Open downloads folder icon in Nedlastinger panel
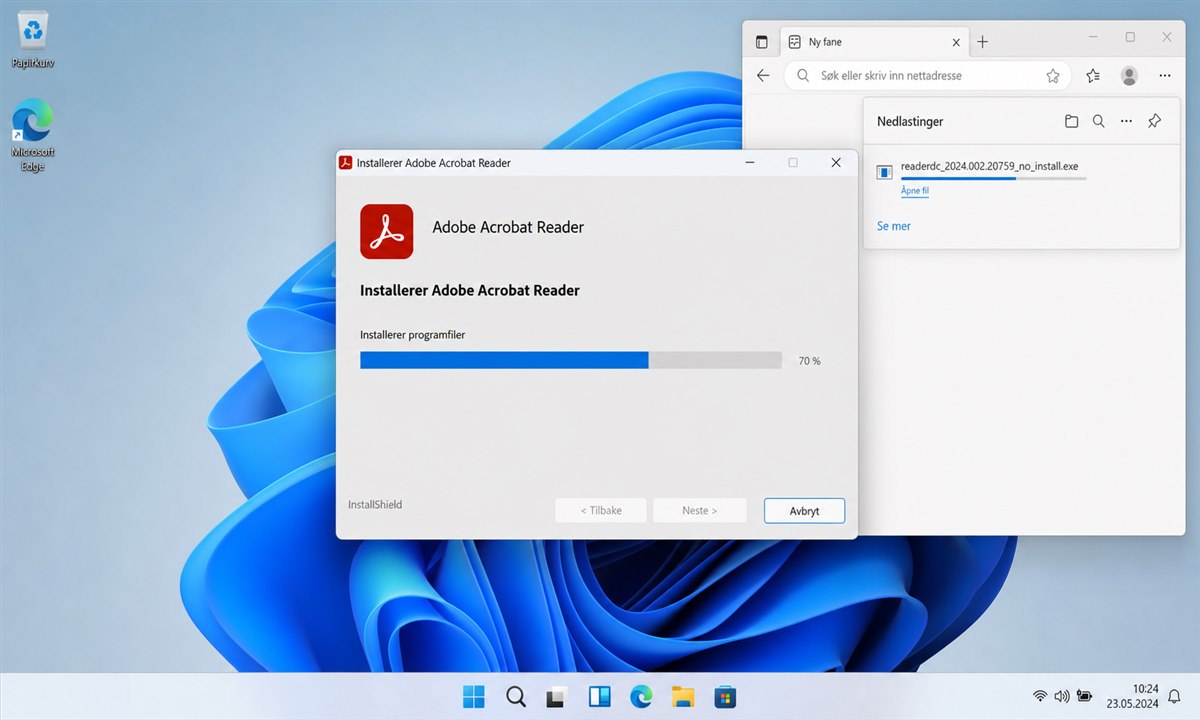 (1071, 121)
